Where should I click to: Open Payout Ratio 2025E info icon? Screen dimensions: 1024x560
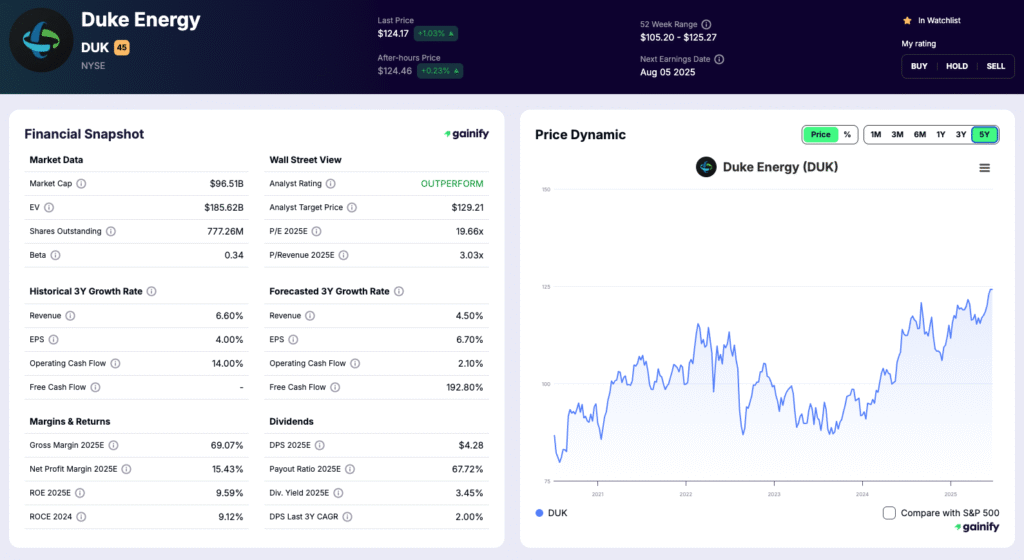point(350,469)
